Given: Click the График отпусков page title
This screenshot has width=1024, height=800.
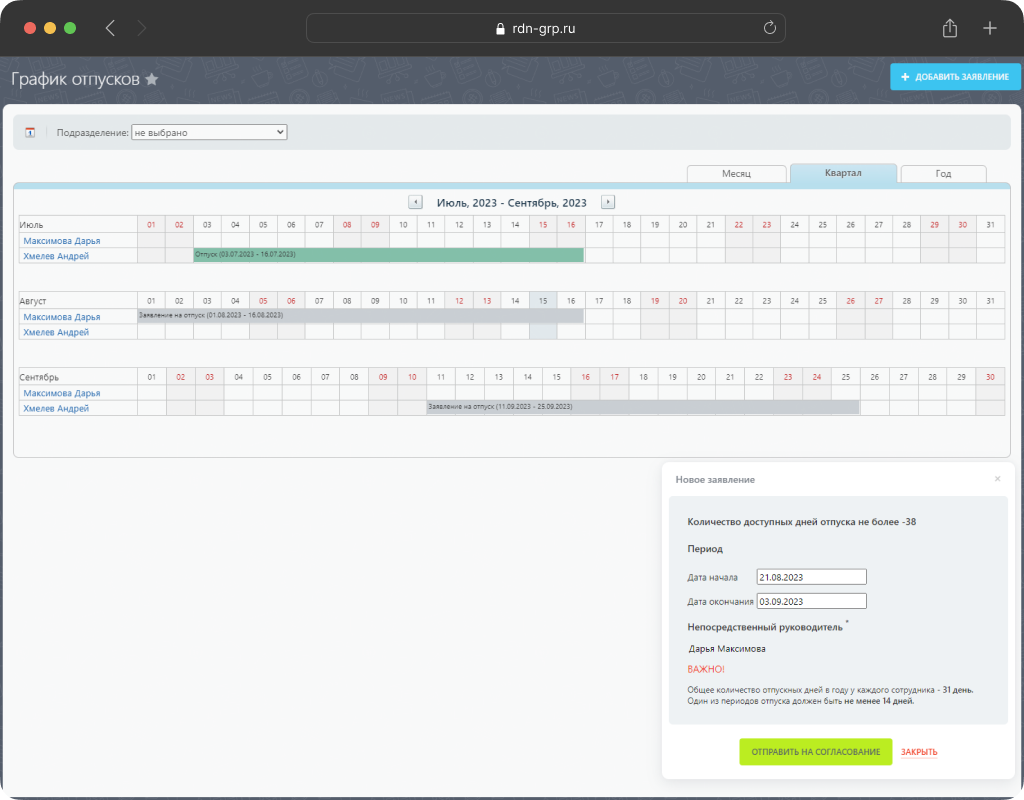Looking at the screenshot, I should pyautogui.click(x=76, y=79).
